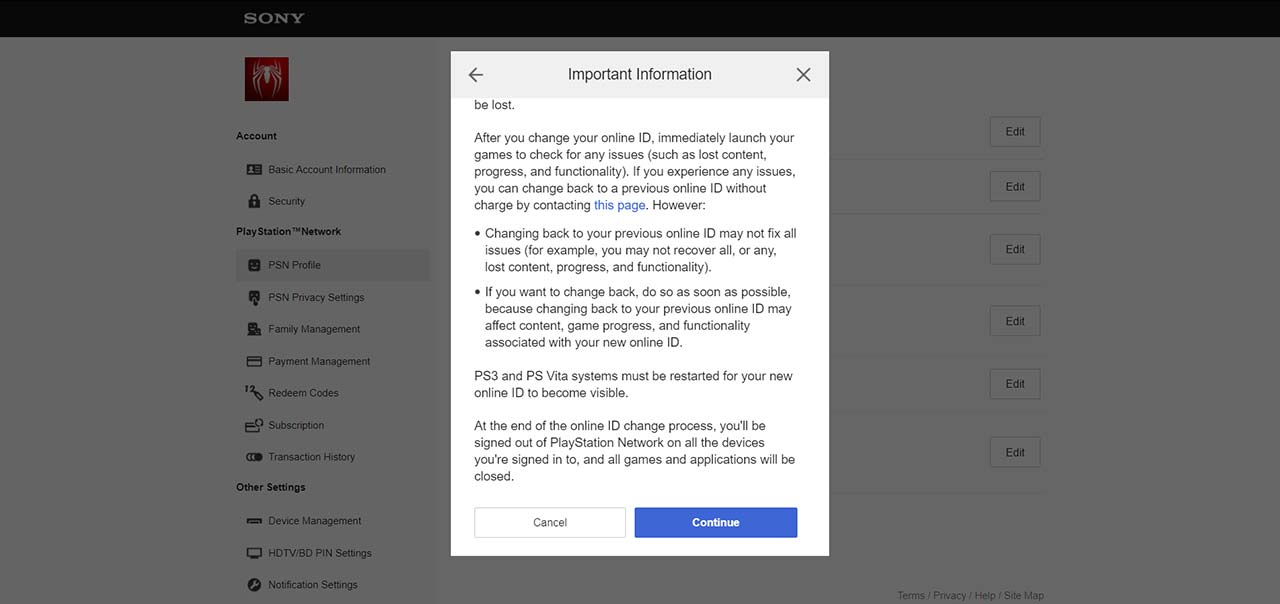Click the "Account" sidebar heading

point(256,136)
